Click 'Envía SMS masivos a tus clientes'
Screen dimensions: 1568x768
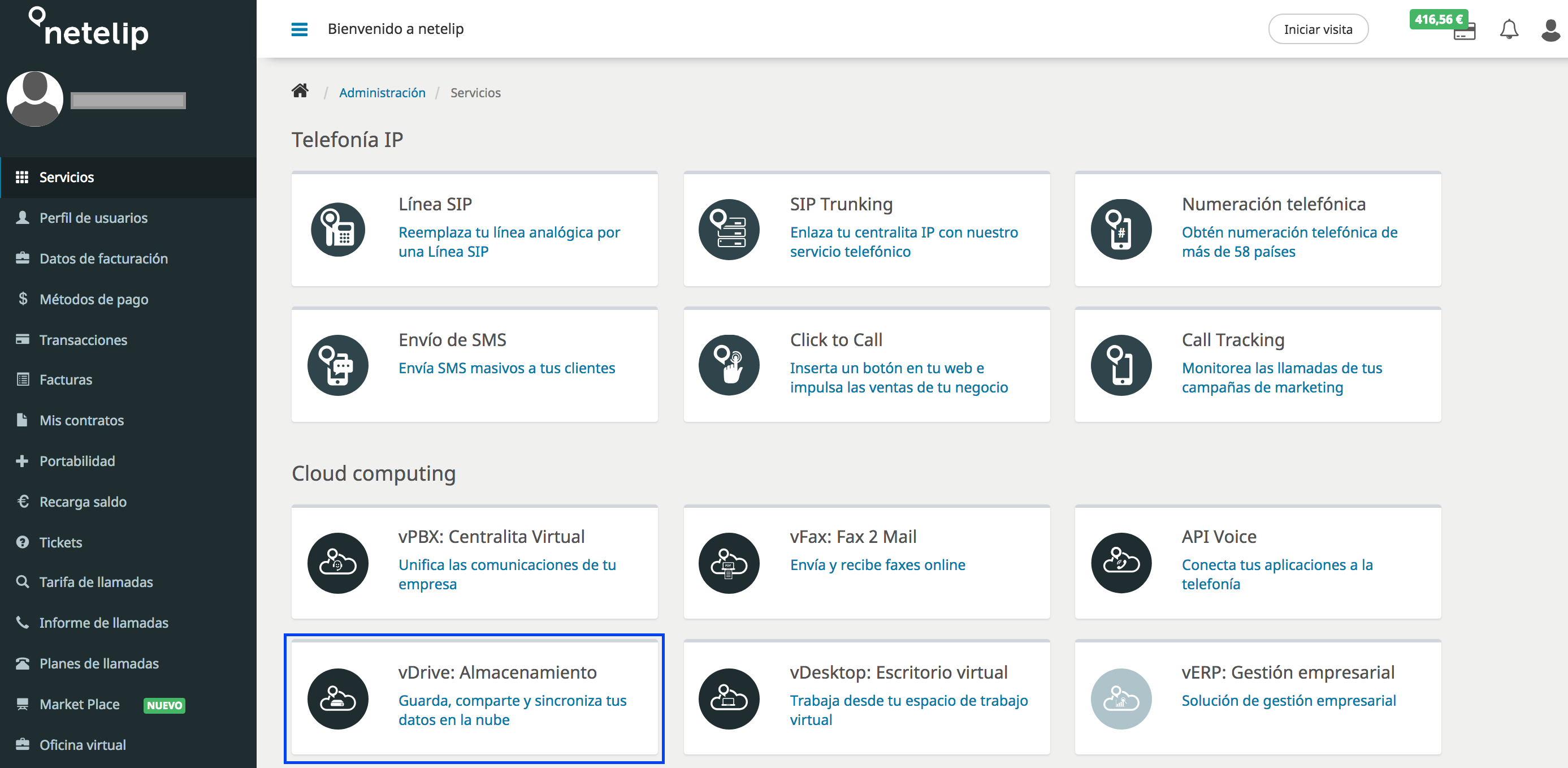(506, 368)
